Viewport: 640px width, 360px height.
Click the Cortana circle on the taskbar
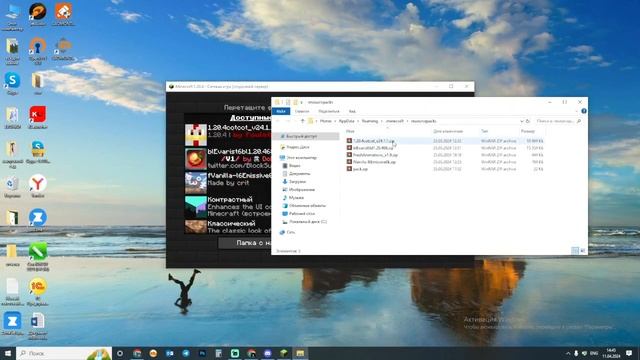point(120,353)
